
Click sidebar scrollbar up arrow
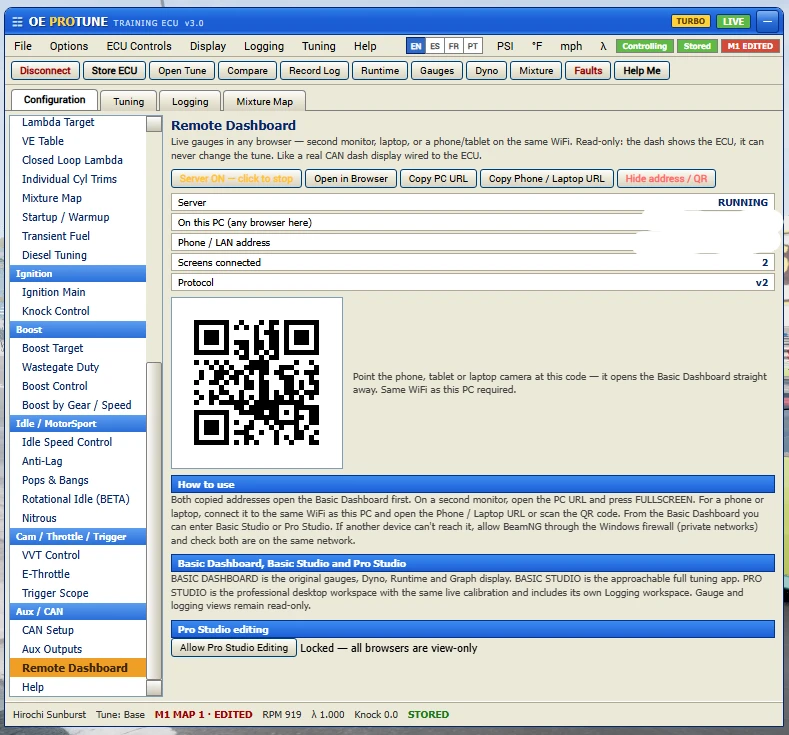tap(154, 124)
